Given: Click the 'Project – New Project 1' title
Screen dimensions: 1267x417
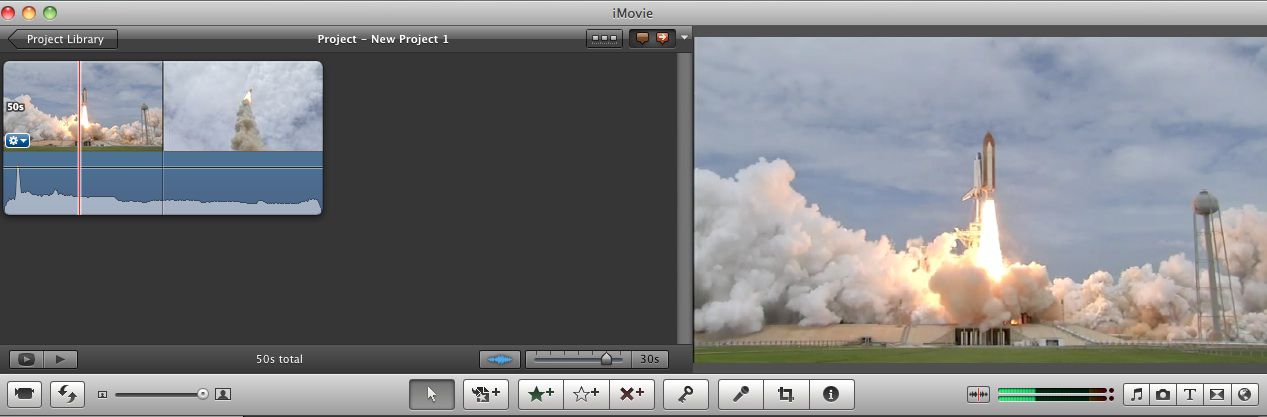Looking at the screenshot, I should pyautogui.click(x=383, y=39).
